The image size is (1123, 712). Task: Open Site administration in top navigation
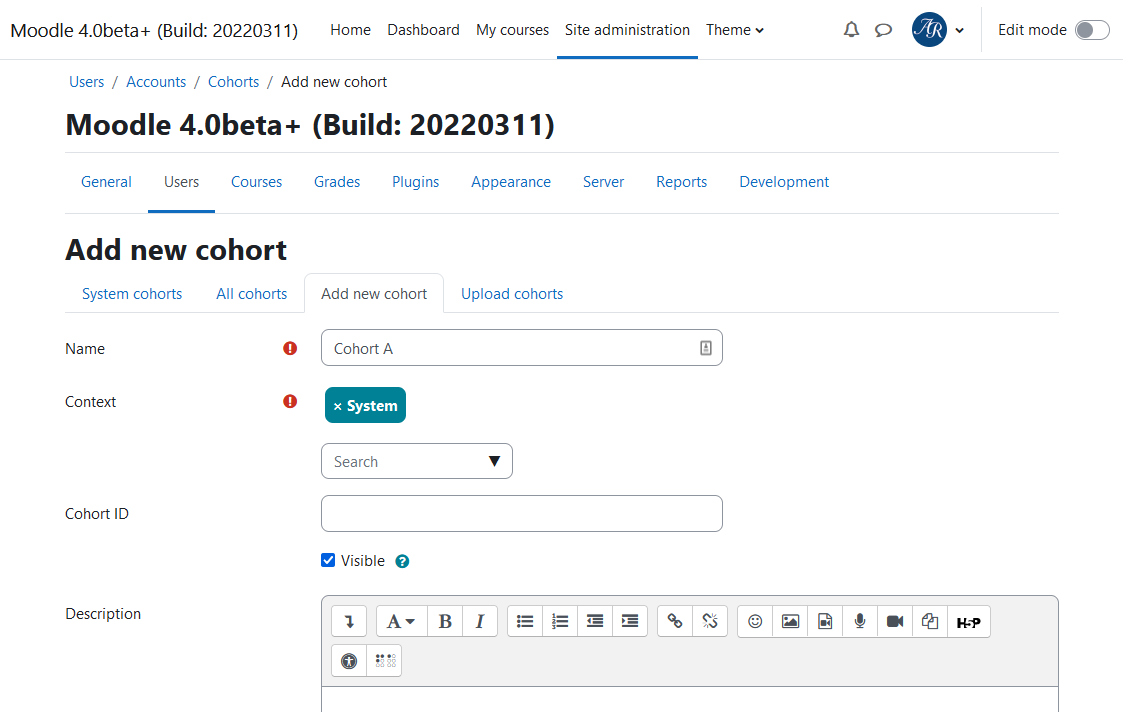click(x=627, y=30)
